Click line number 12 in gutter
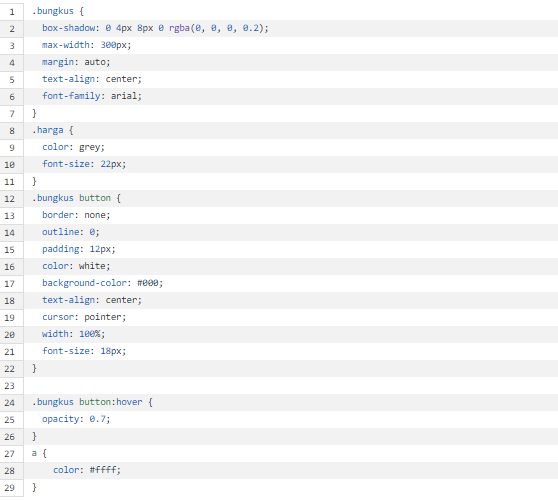Image resolution: width=558 pixels, height=501 pixels. pyautogui.click(x=10, y=199)
